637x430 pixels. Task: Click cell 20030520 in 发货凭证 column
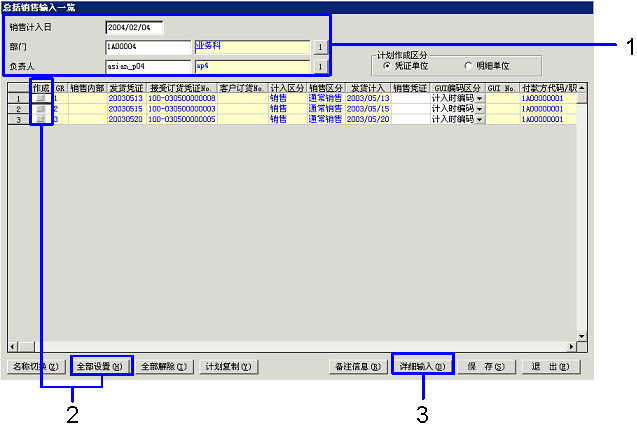(126, 119)
